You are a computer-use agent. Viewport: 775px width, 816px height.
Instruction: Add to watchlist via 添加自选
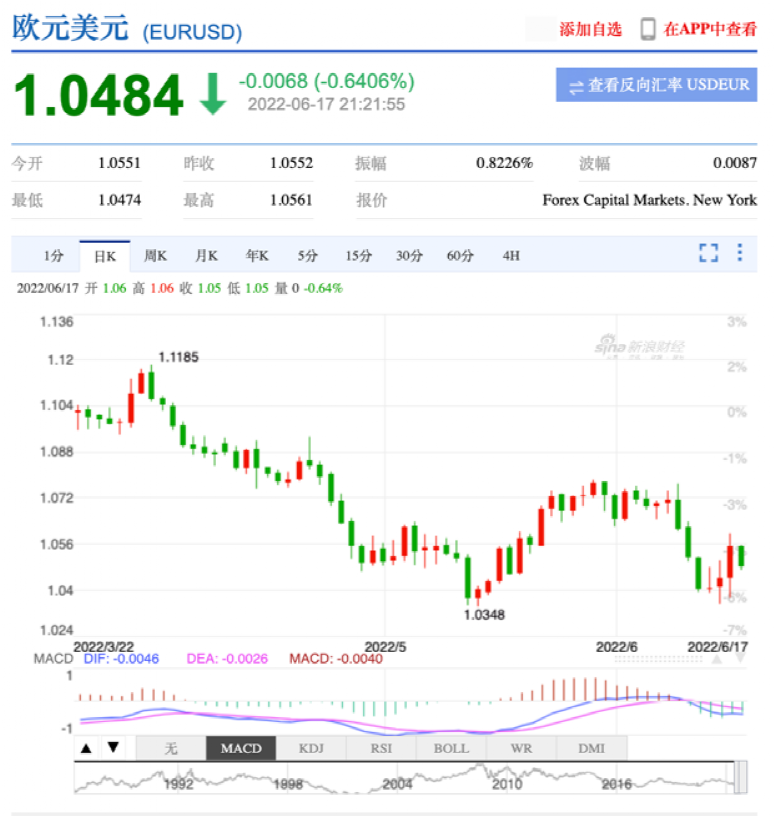point(590,29)
